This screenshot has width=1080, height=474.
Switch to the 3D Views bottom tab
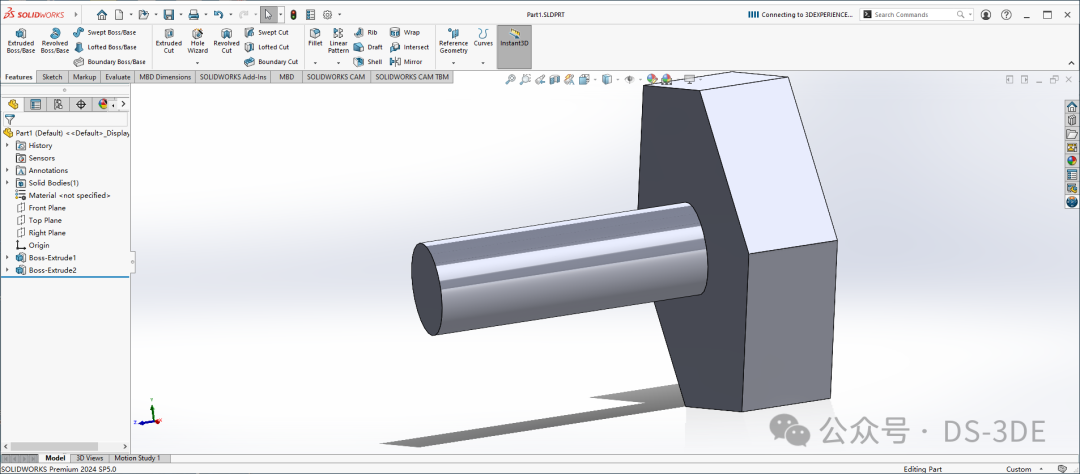click(x=90, y=458)
